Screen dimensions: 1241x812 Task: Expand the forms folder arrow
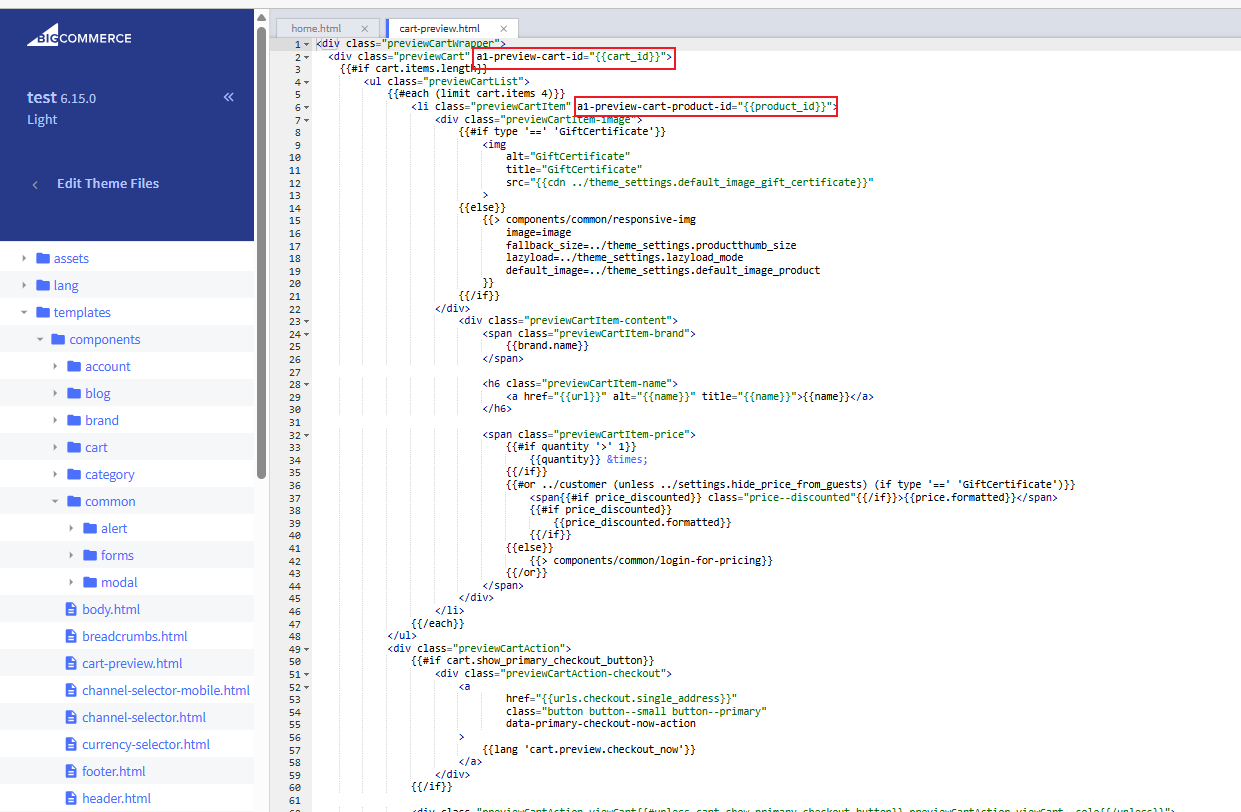pos(72,555)
